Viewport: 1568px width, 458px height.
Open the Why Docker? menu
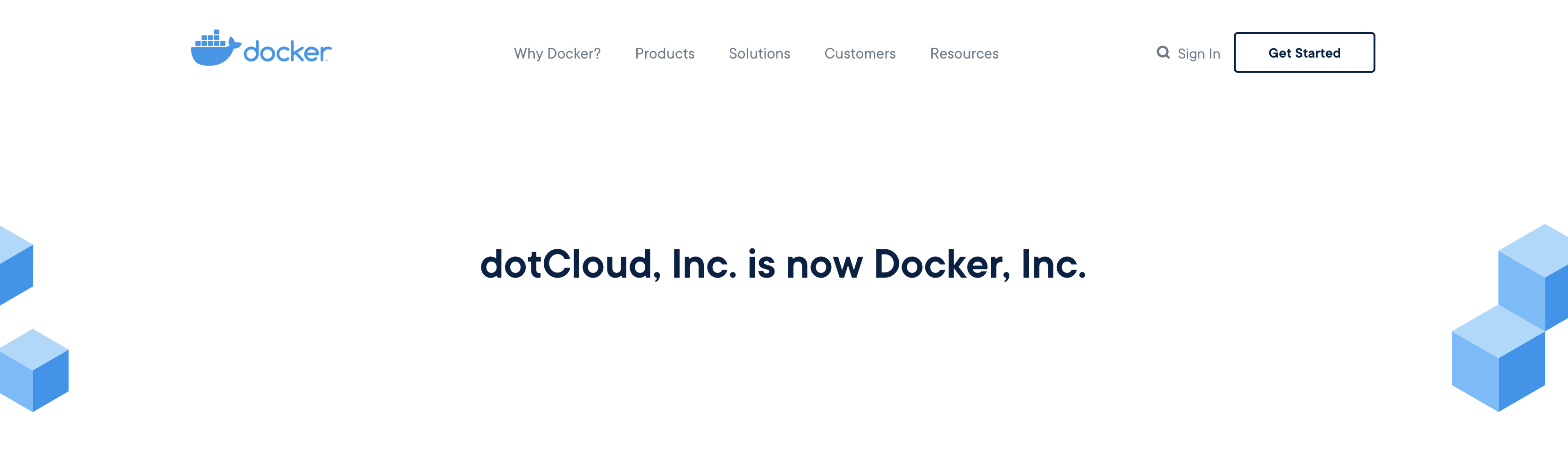point(557,54)
